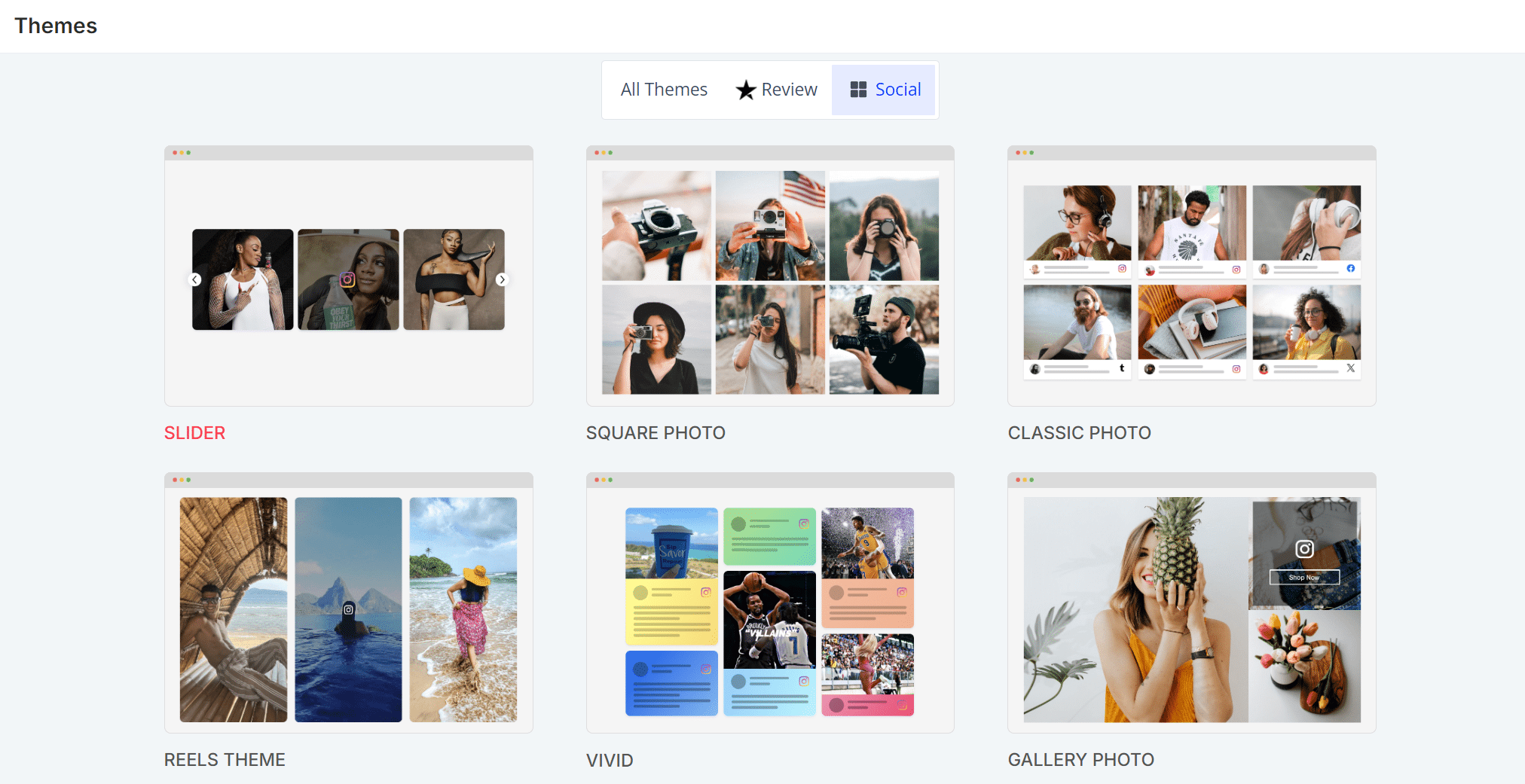Open the VIVID theme

[x=610, y=760]
